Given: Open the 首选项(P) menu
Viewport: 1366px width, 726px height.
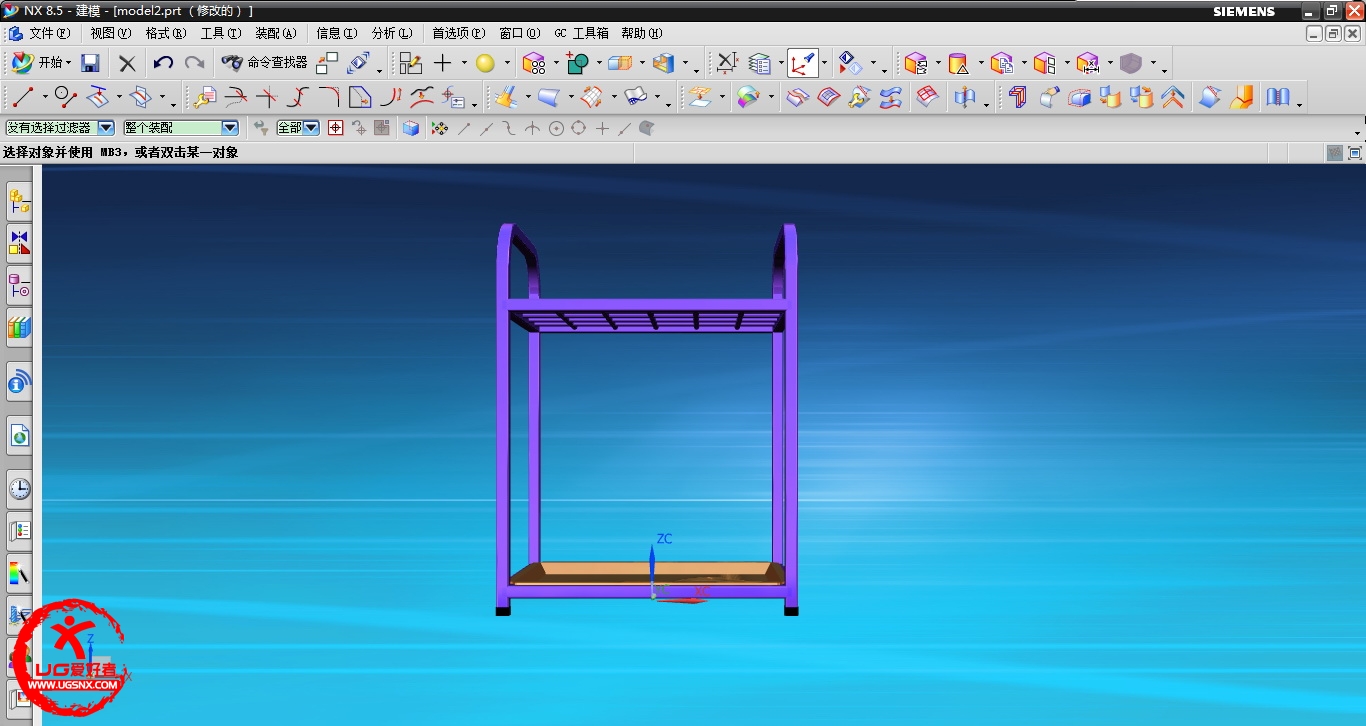Looking at the screenshot, I should [x=459, y=33].
